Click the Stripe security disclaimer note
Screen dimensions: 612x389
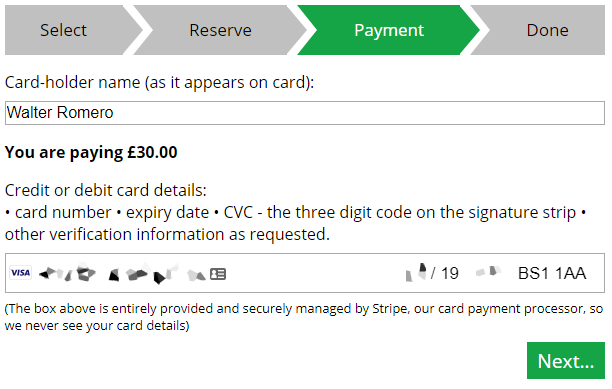[304, 317]
